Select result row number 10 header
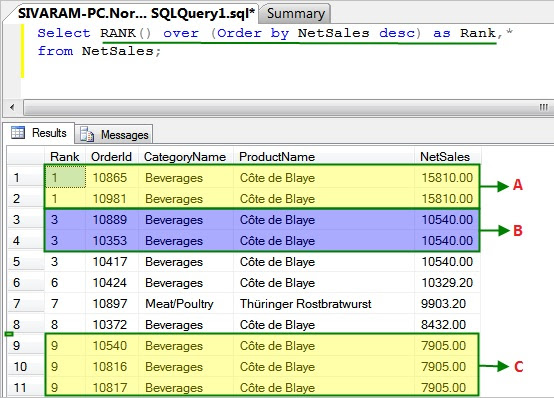This screenshot has height=398, width=554. pyautogui.click(x=26, y=367)
